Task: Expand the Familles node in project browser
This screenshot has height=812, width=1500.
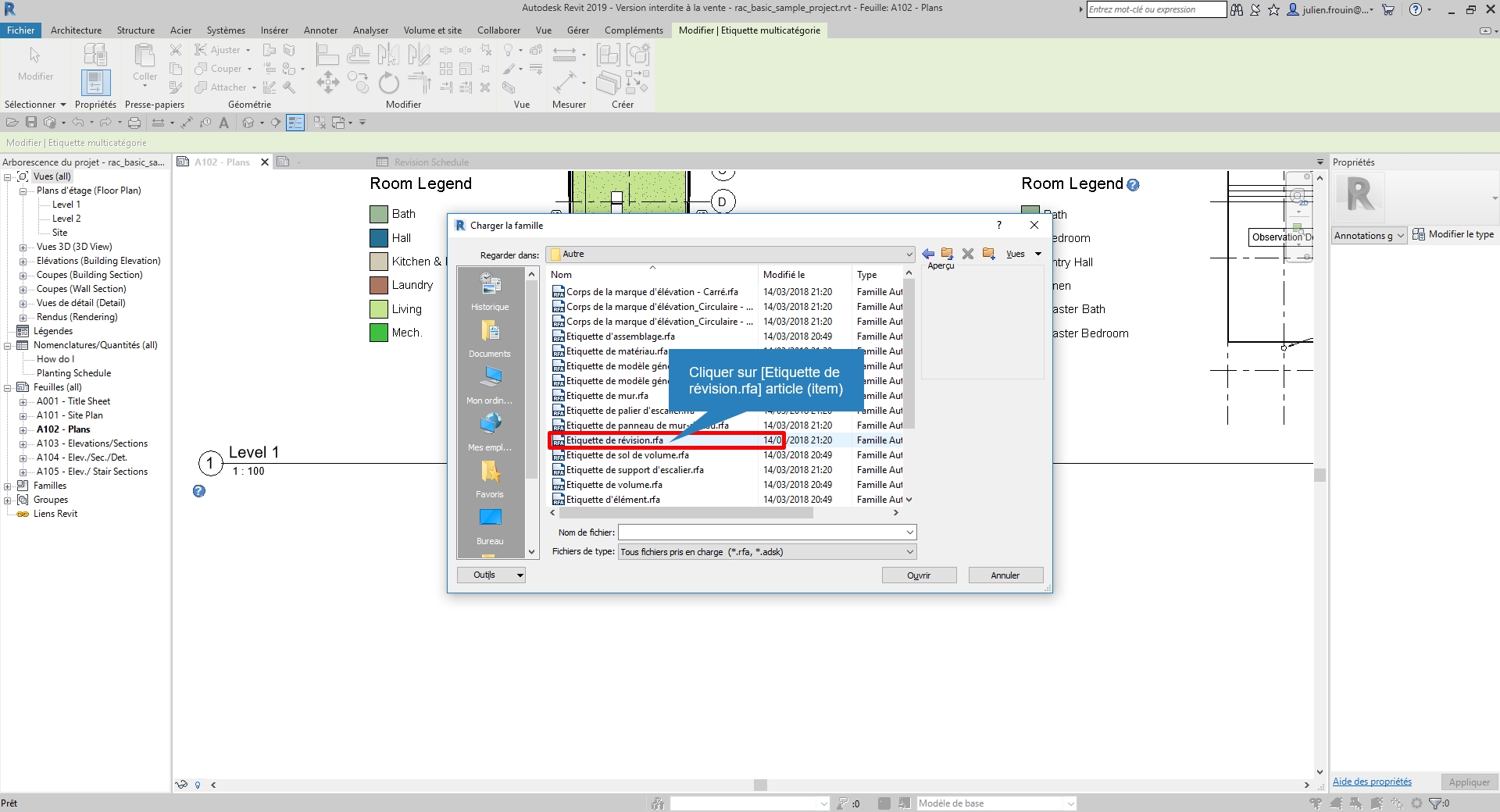Action: (8, 486)
